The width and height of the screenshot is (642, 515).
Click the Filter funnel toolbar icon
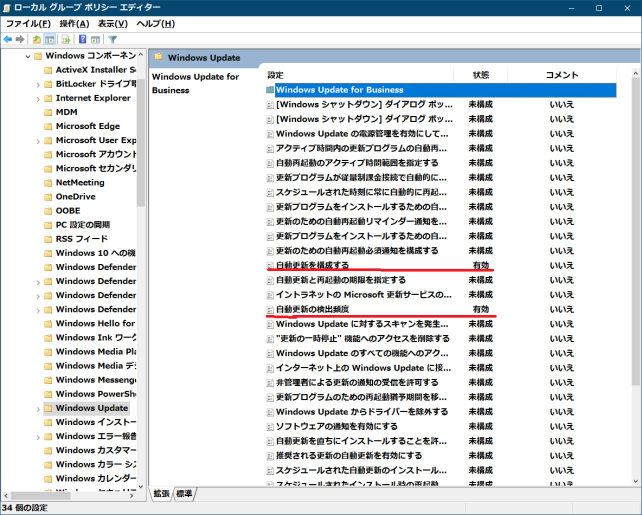tap(113, 39)
